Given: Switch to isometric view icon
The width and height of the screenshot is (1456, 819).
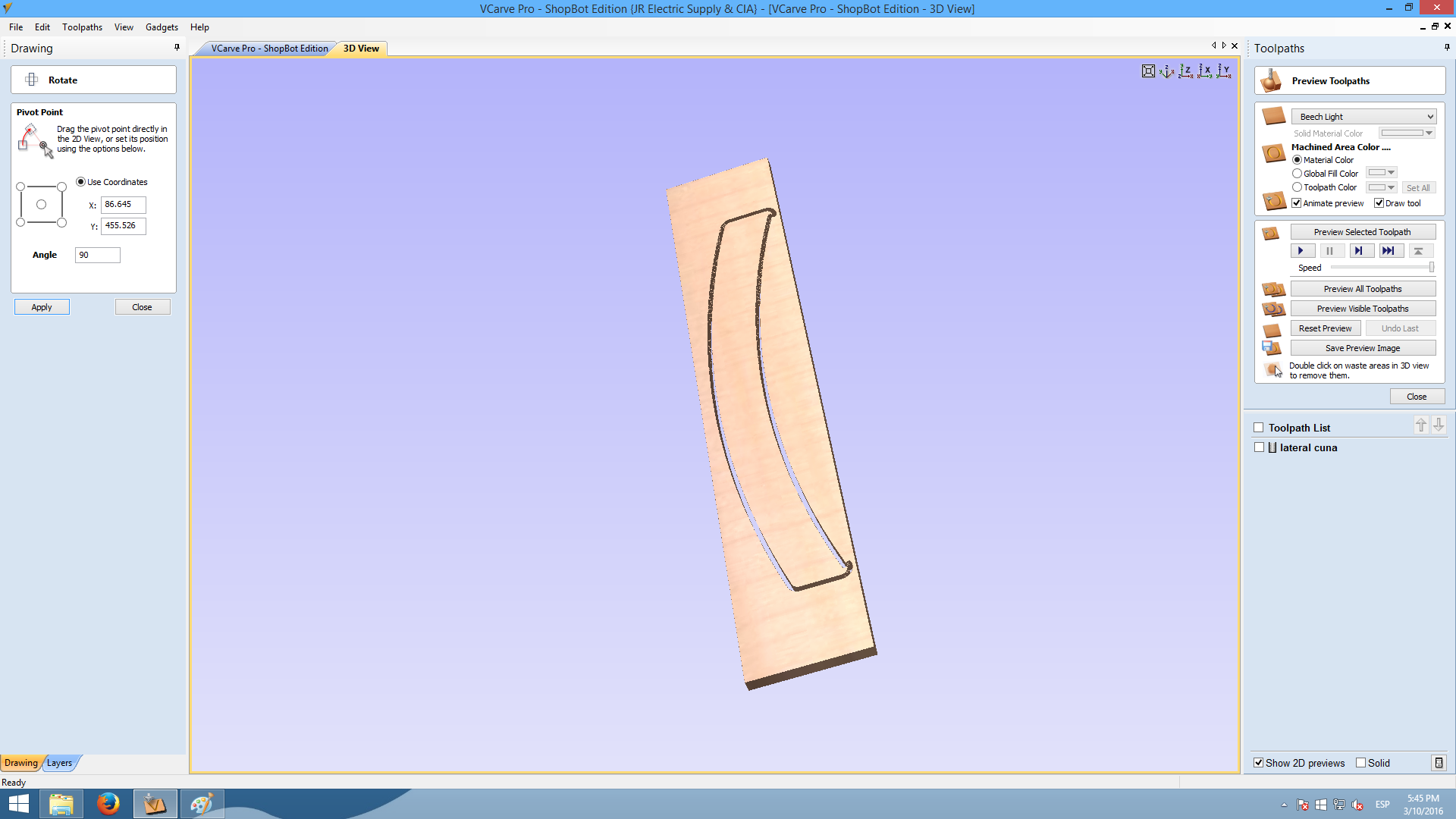Looking at the screenshot, I should tap(1167, 71).
